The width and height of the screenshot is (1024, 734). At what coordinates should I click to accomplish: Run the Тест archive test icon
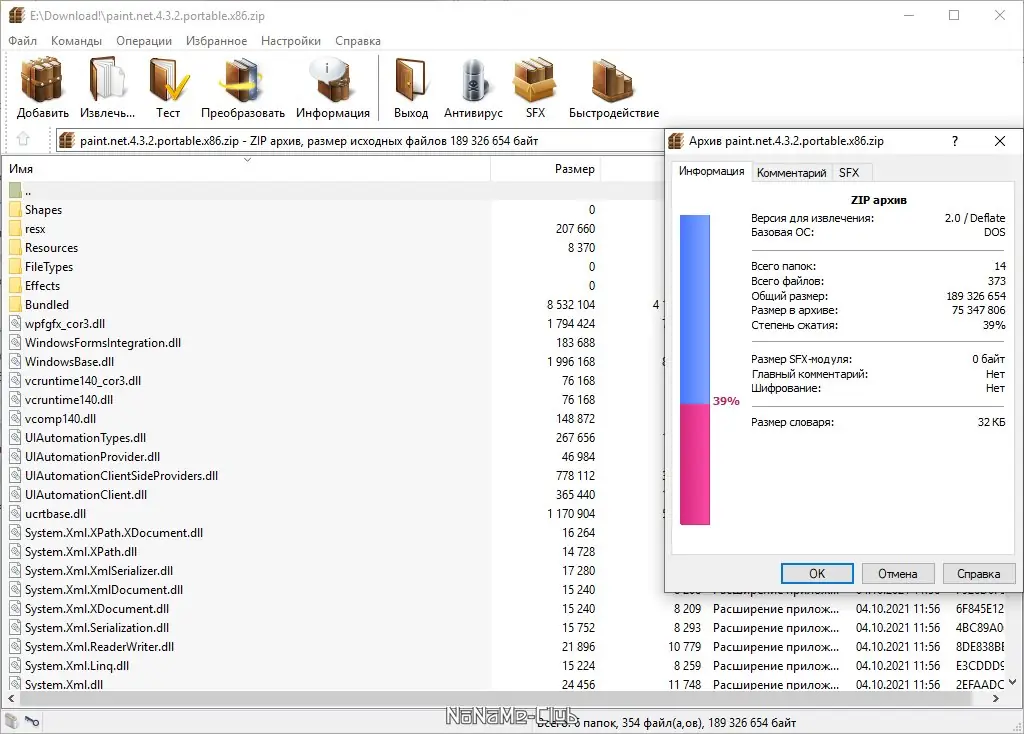pyautogui.click(x=168, y=80)
